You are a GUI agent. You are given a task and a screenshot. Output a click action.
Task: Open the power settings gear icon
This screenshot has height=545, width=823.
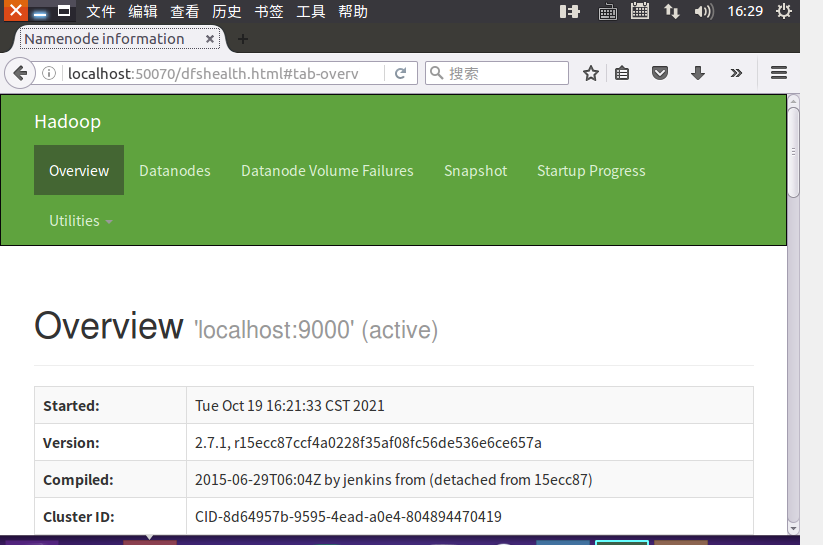tap(784, 11)
